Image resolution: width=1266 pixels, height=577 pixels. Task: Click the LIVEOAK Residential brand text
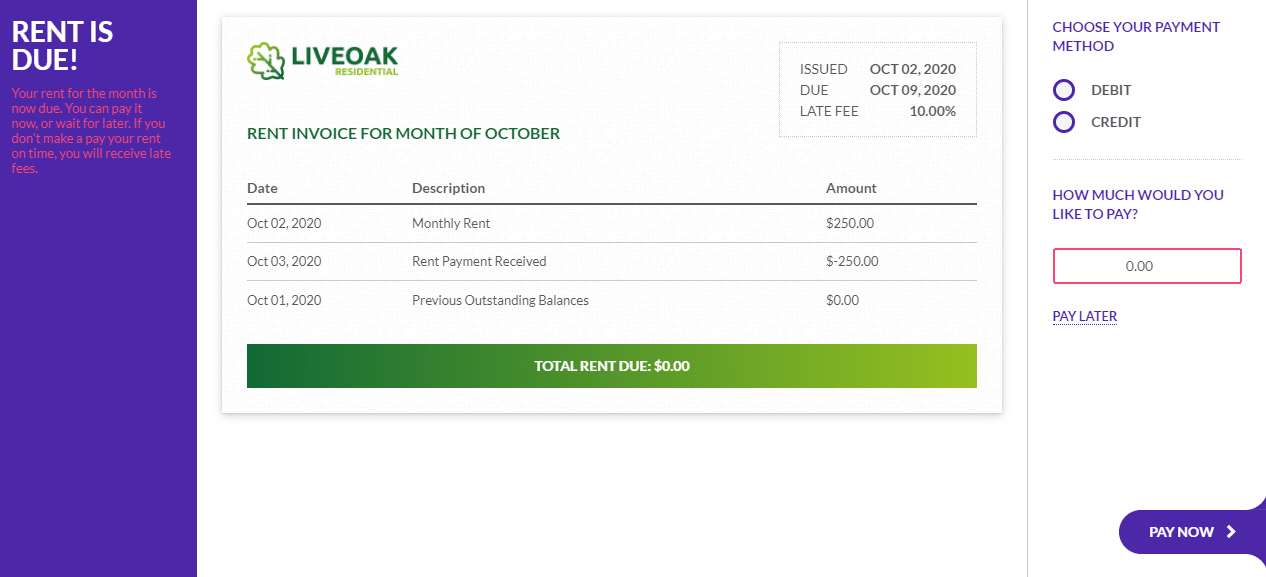(x=345, y=60)
